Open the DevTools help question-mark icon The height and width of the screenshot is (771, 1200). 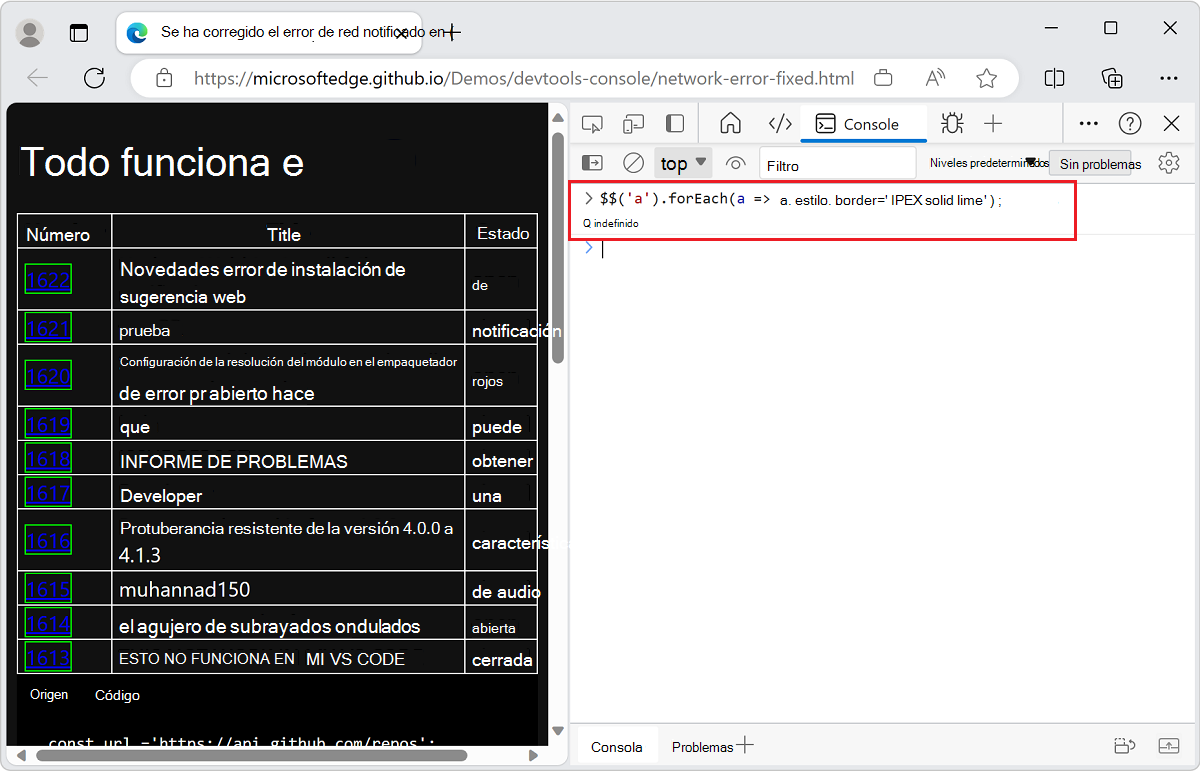pos(1130,124)
